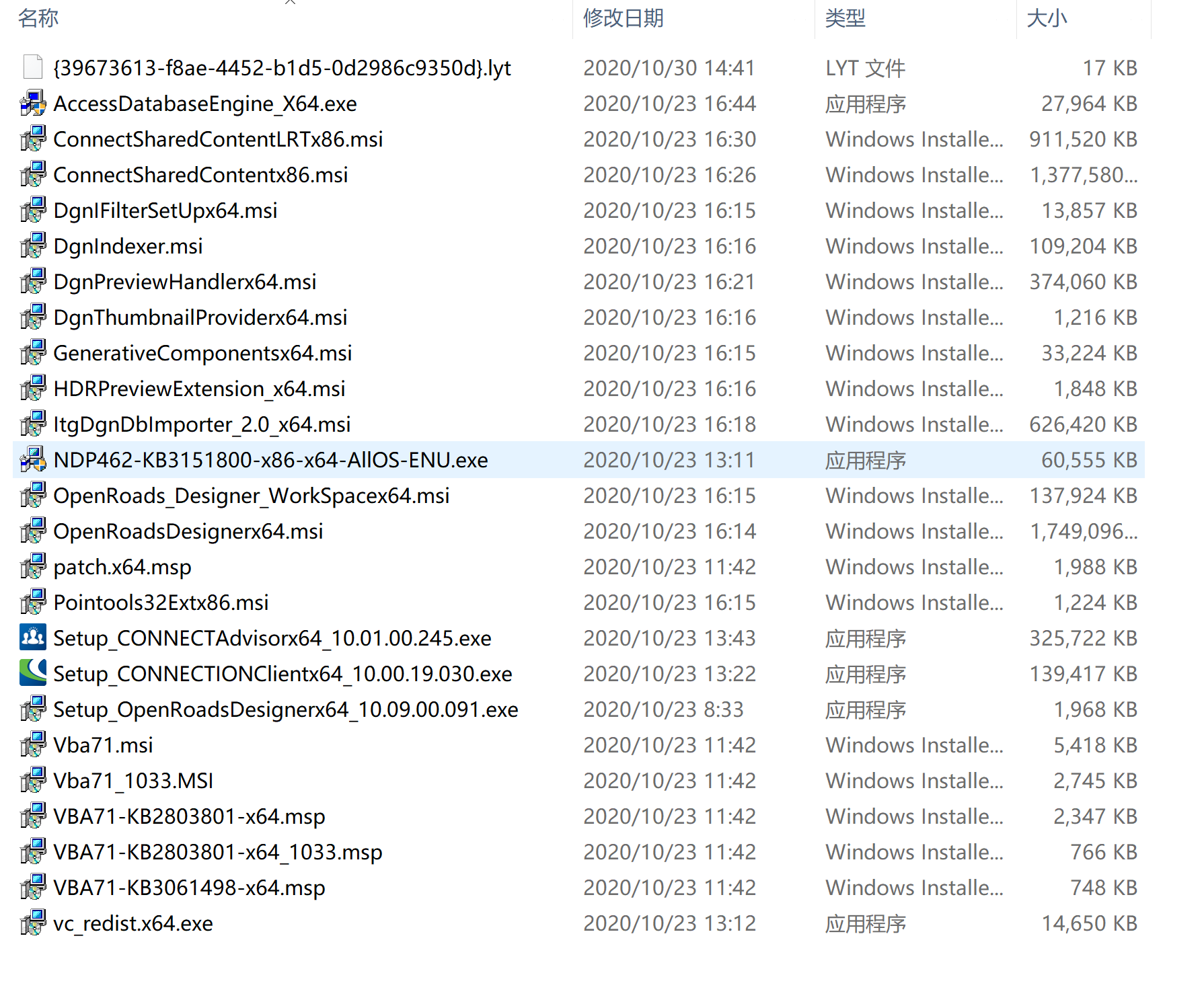Click the ItgDgnDbImporter_2.0_x64.msi installer icon
The image size is (1204, 1006).
[33, 424]
